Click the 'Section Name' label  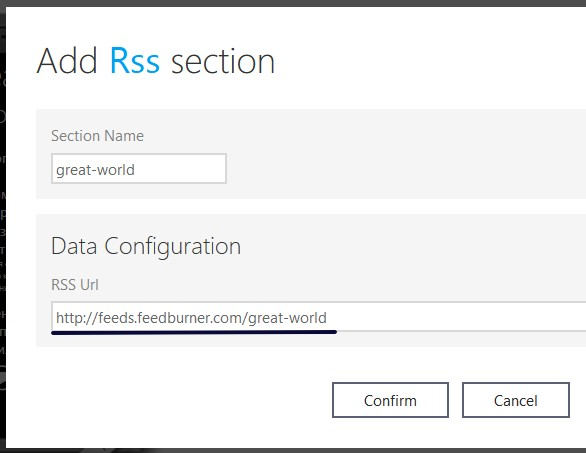pos(97,136)
